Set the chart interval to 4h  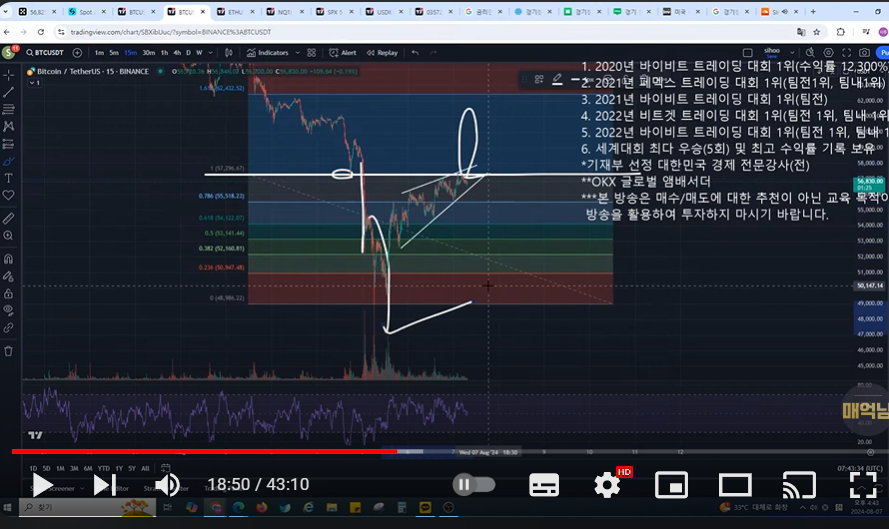[x=177, y=53]
